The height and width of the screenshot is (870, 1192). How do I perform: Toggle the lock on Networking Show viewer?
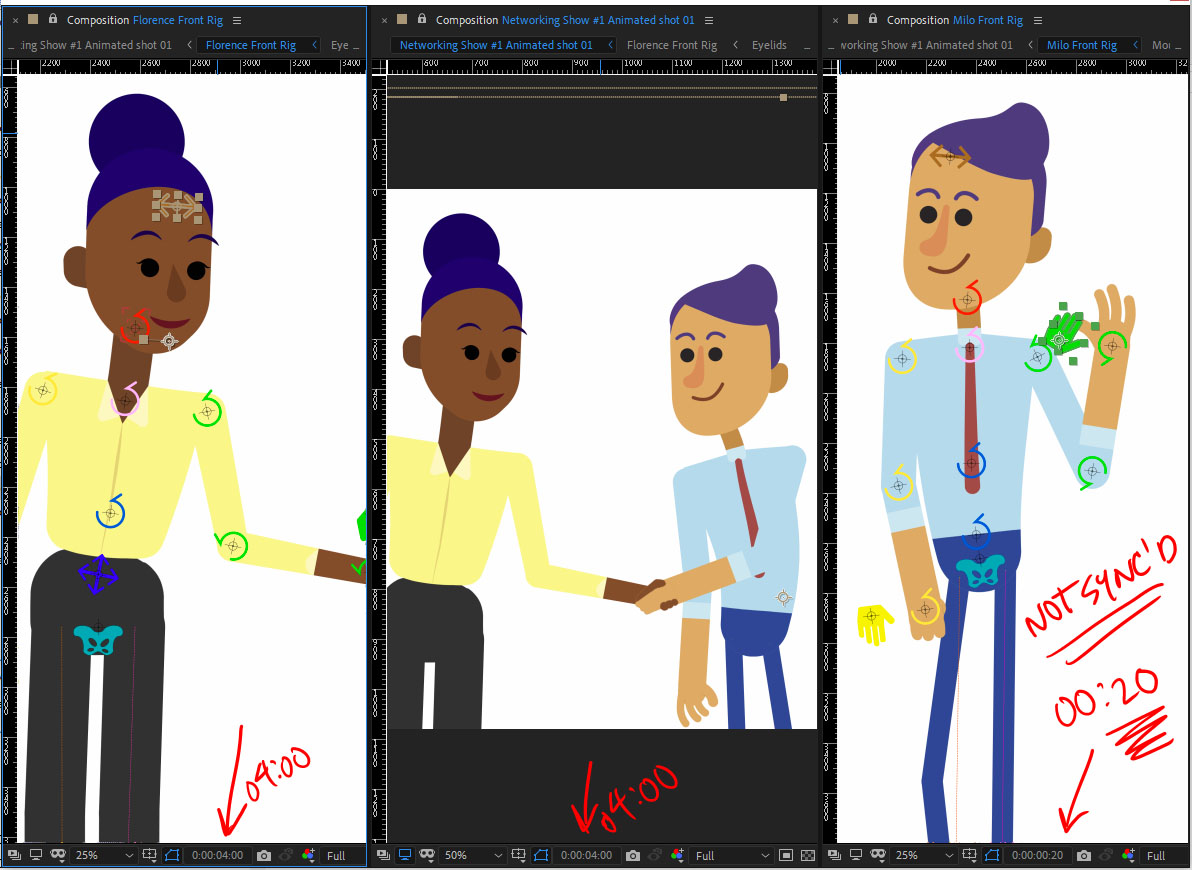(x=422, y=19)
